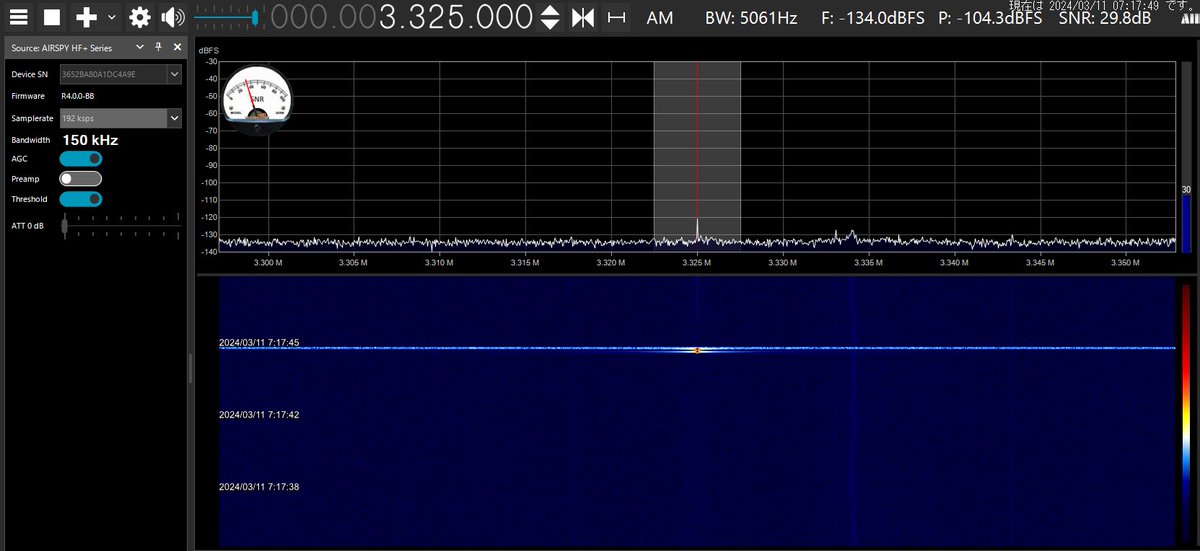Disable the AGC toggle

(81, 159)
